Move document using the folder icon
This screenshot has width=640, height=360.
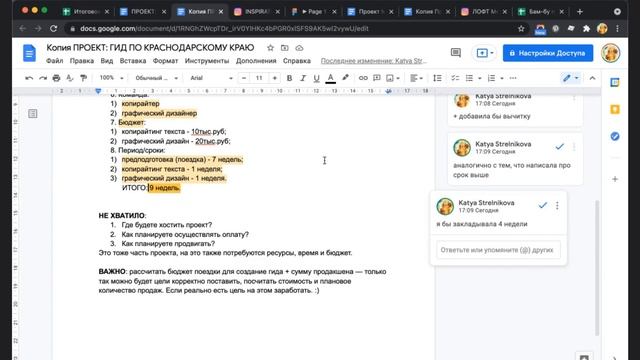pos(284,48)
